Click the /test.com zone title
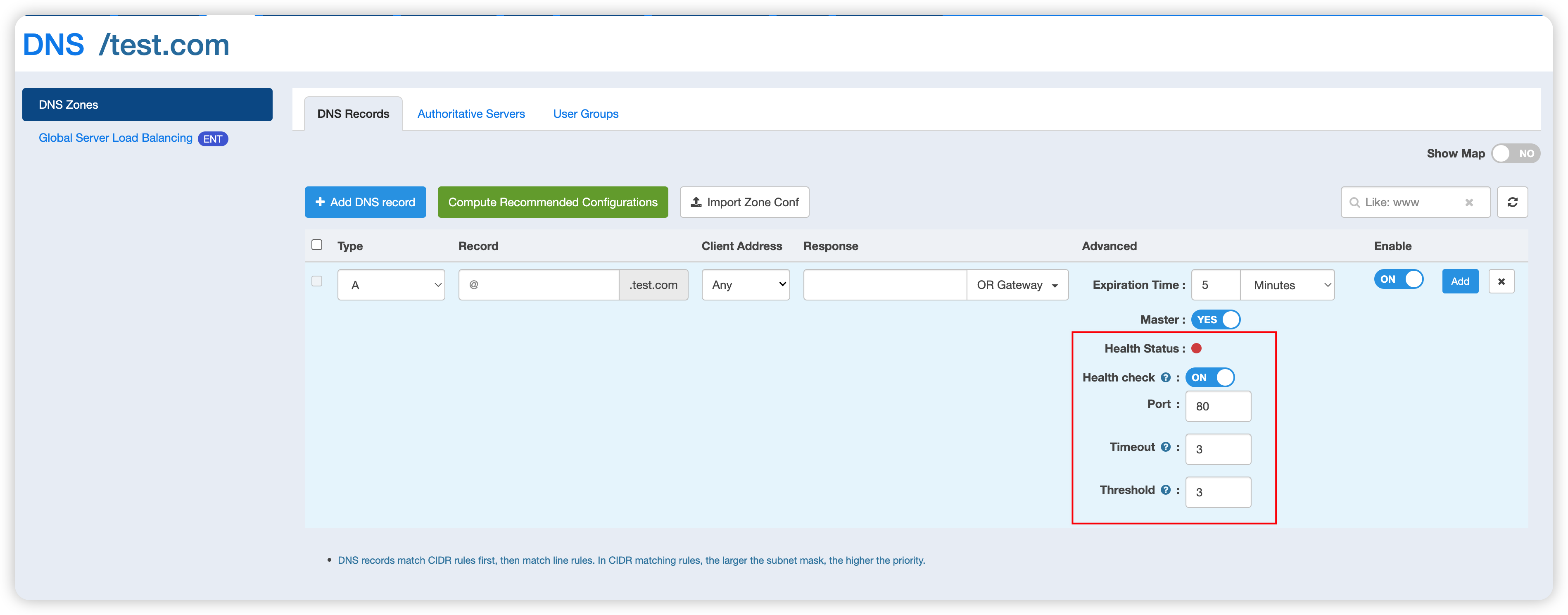This screenshot has width=1568, height=615. [164, 45]
